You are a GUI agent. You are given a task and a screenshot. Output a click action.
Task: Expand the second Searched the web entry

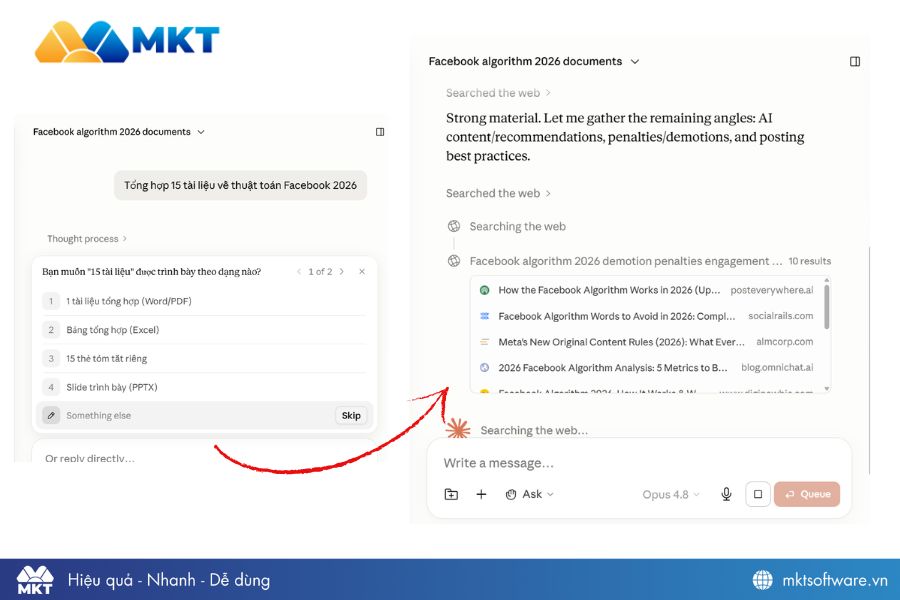coord(498,193)
